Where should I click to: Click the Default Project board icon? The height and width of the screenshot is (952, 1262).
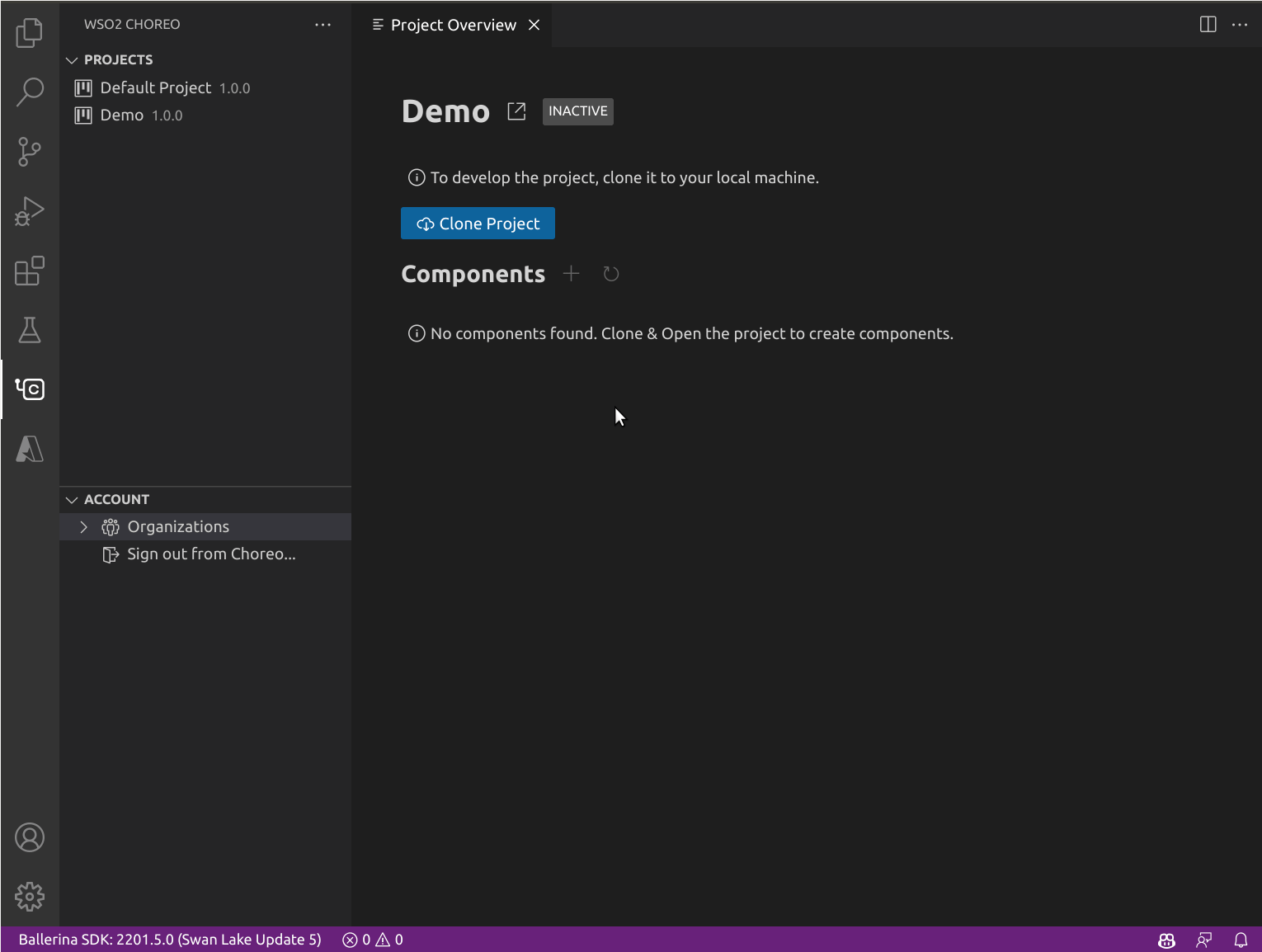[83, 88]
